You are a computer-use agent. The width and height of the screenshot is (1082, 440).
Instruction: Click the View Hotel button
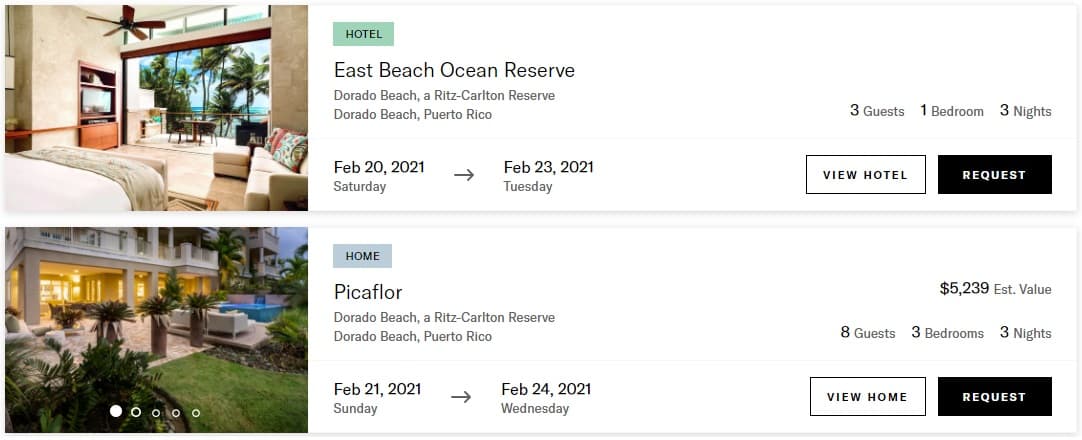(x=865, y=174)
